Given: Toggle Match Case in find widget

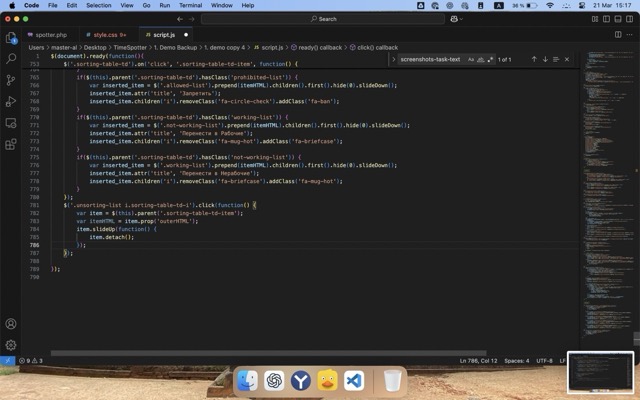Looking at the screenshot, I should pos(471,59).
